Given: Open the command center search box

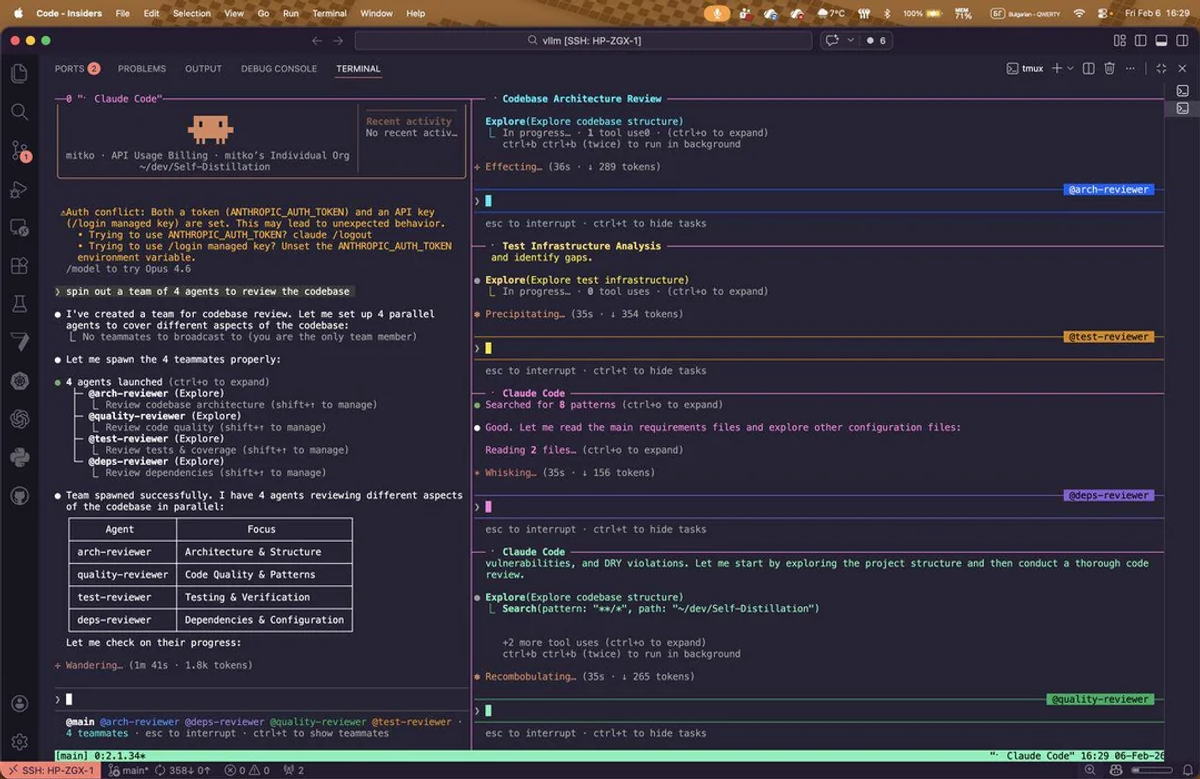Looking at the screenshot, I should tap(583, 41).
